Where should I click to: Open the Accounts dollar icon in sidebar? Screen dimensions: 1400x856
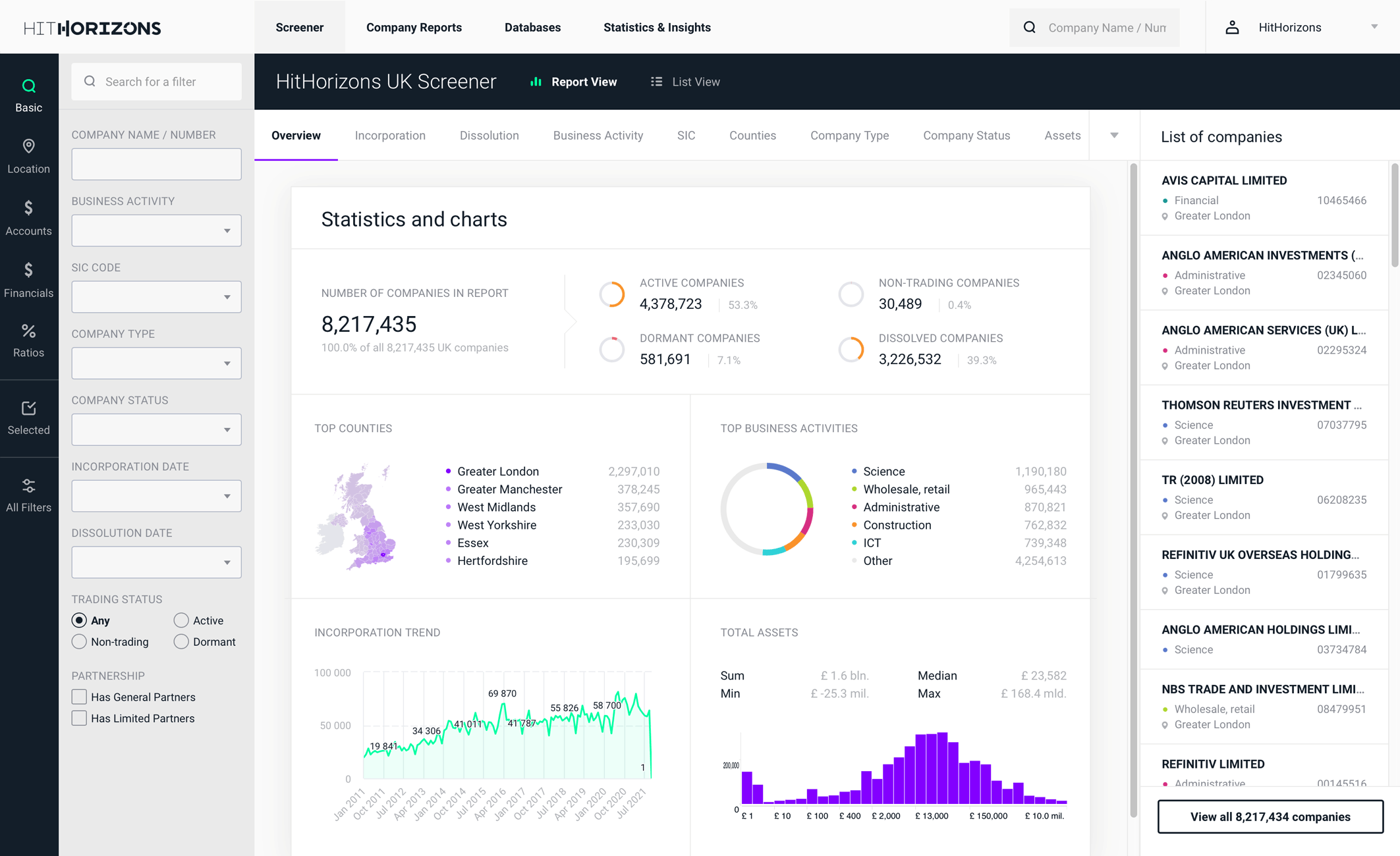click(x=28, y=208)
